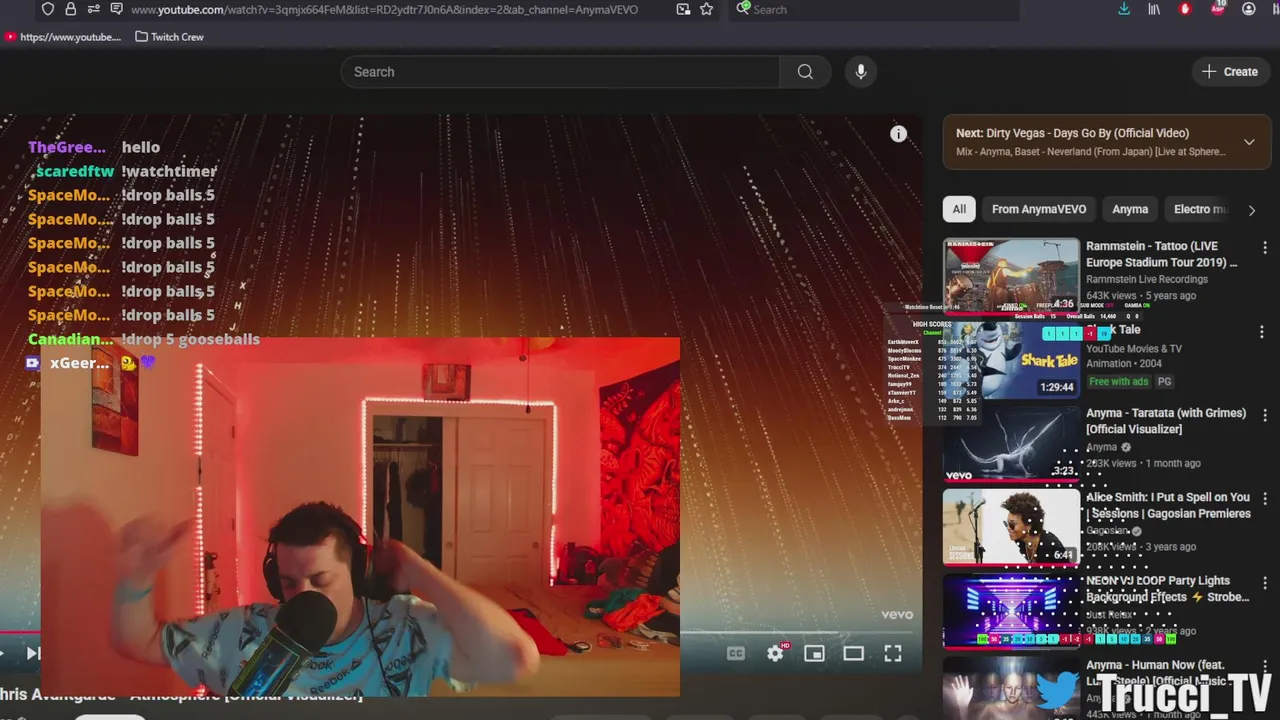
Task: Skip to next video in player
Action: click(32, 653)
